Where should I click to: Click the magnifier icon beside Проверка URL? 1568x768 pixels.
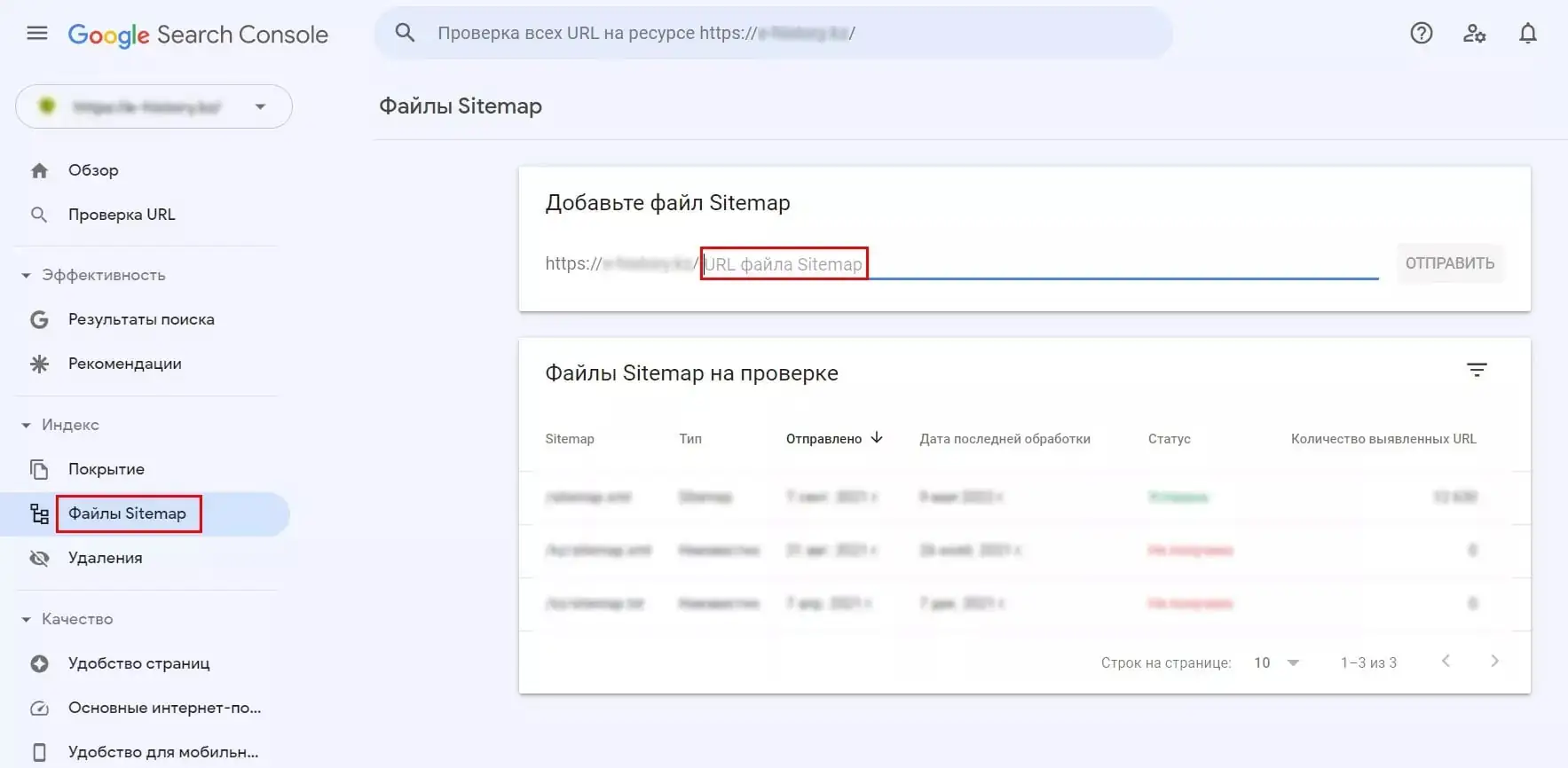point(39,215)
